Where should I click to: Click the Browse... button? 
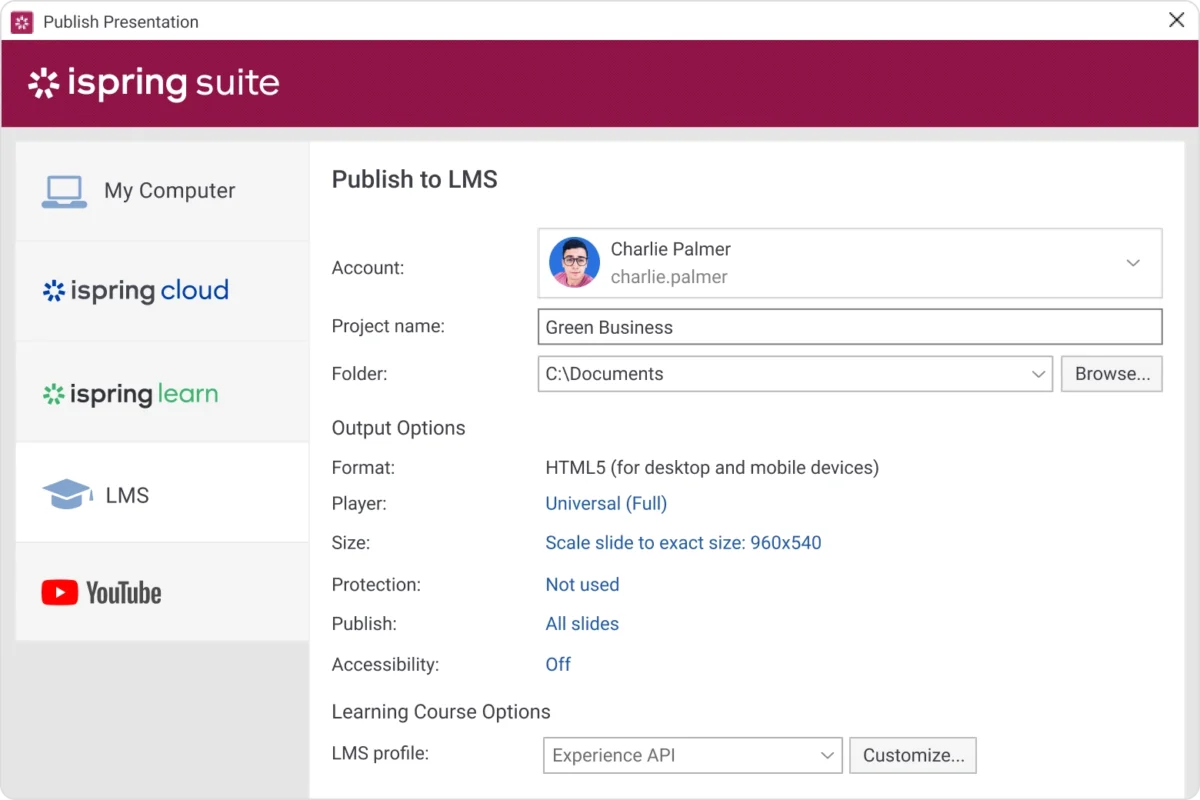[x=1112, y=374]
